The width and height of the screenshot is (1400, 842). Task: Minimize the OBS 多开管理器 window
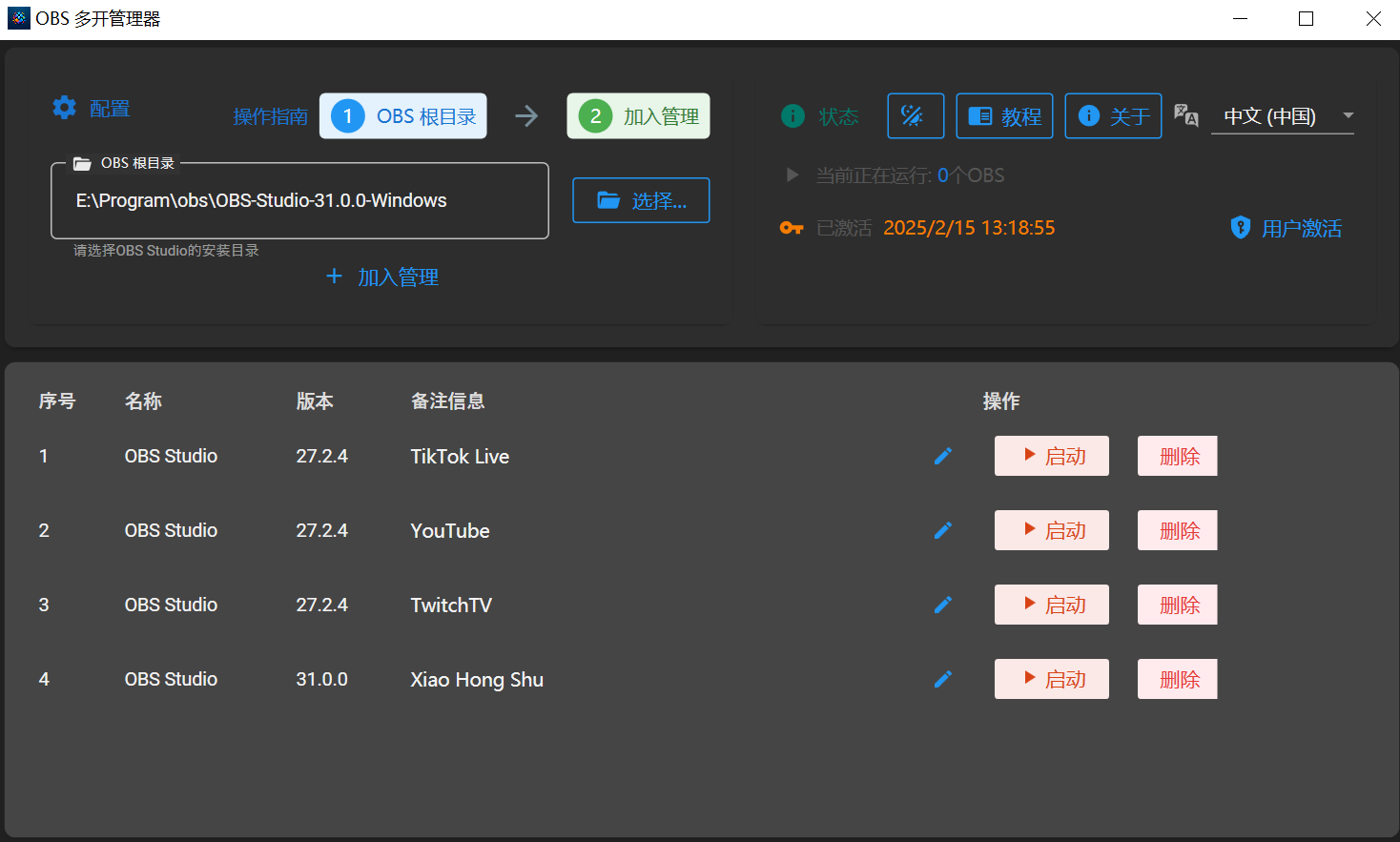1240,18
